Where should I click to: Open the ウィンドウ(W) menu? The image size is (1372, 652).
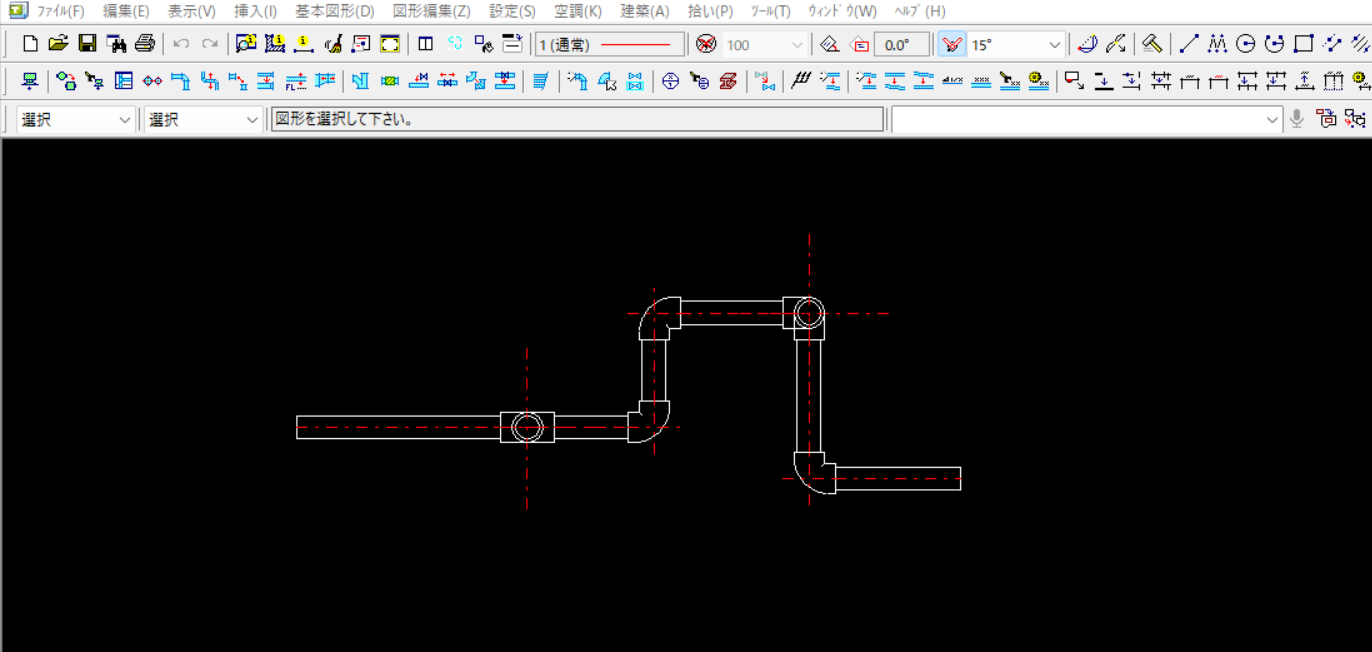[x=842, y=11]
